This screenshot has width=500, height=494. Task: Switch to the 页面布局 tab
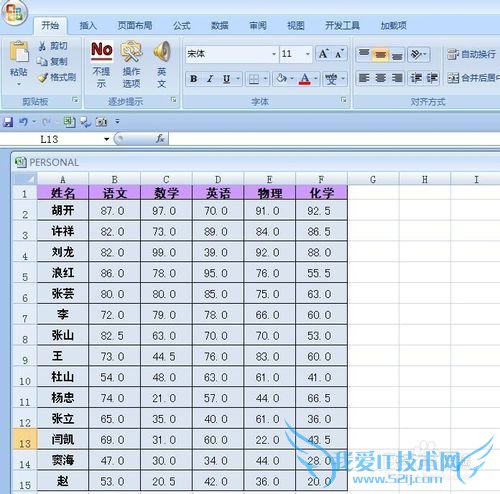tap(135, 26)
